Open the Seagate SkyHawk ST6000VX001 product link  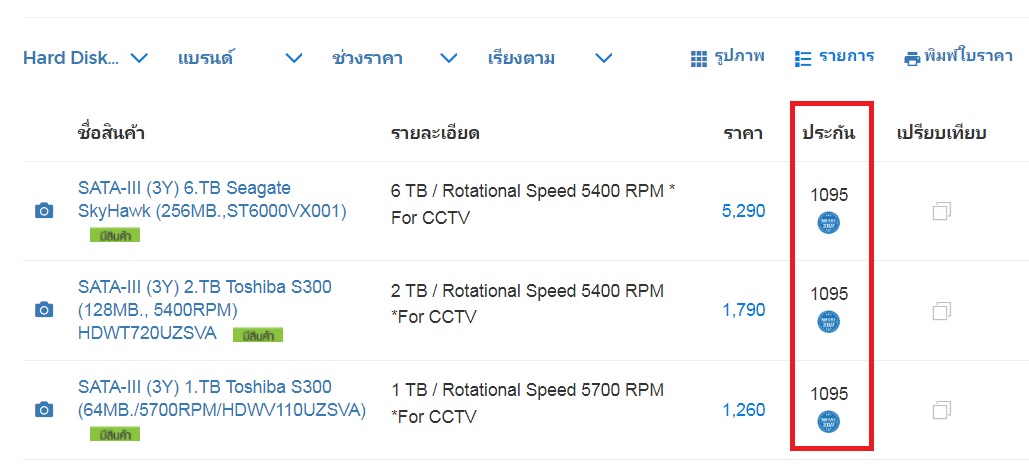click(212, 200)
